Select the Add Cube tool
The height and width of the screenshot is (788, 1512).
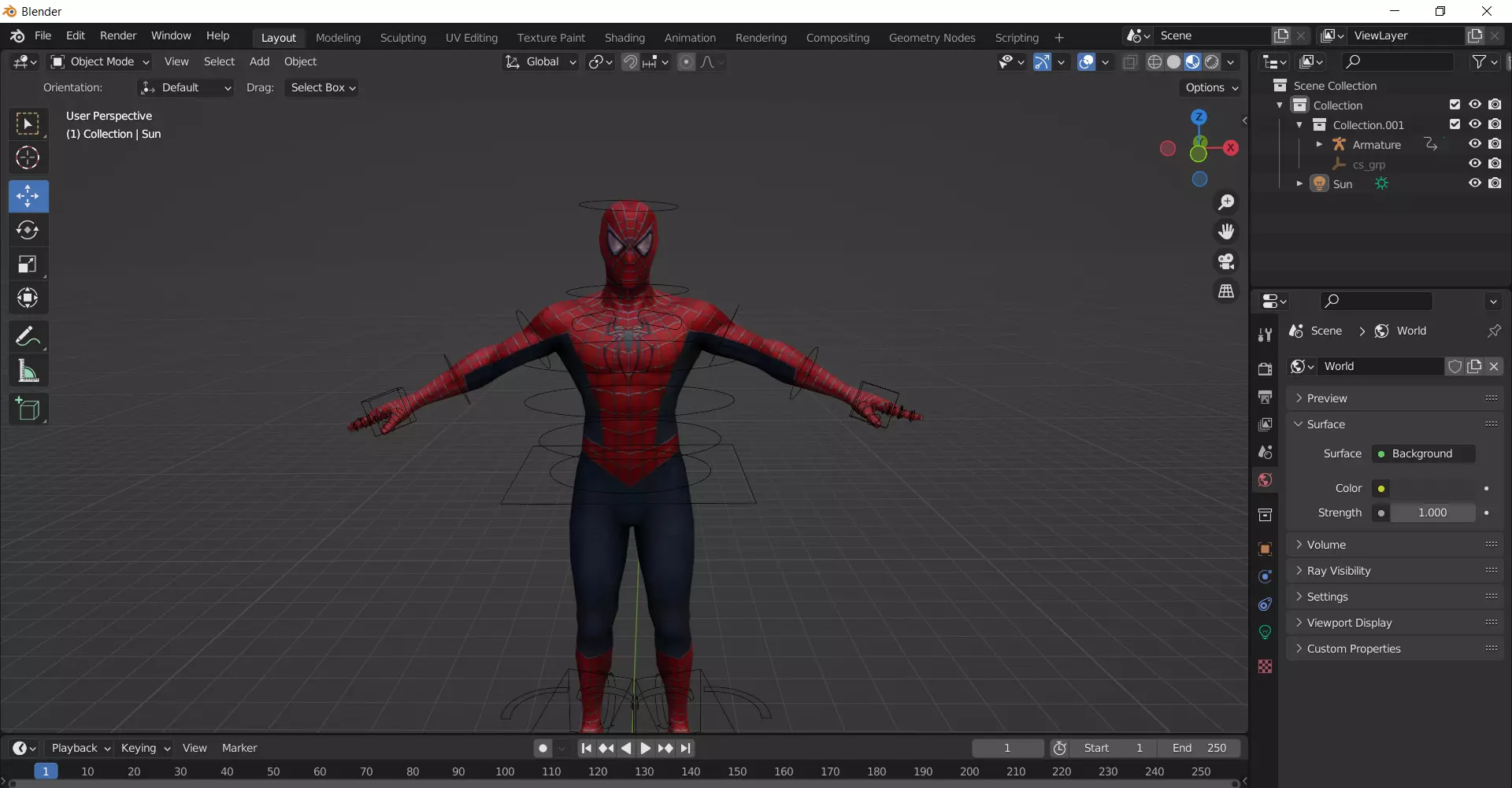(x=28, y=409)
